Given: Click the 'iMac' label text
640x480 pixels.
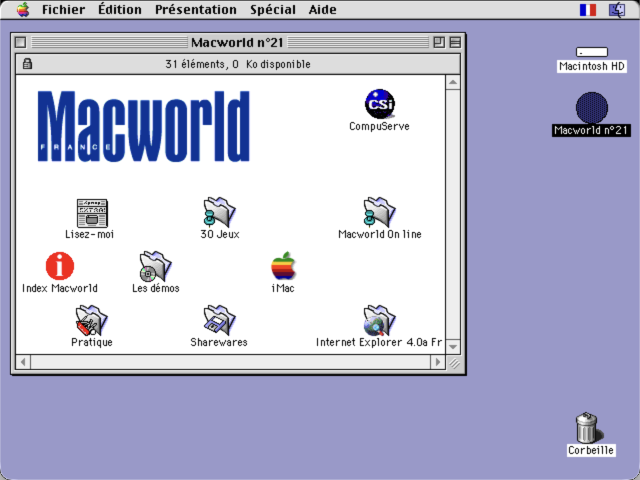Looking at the screenshot, I should click(x=283, y=288).
